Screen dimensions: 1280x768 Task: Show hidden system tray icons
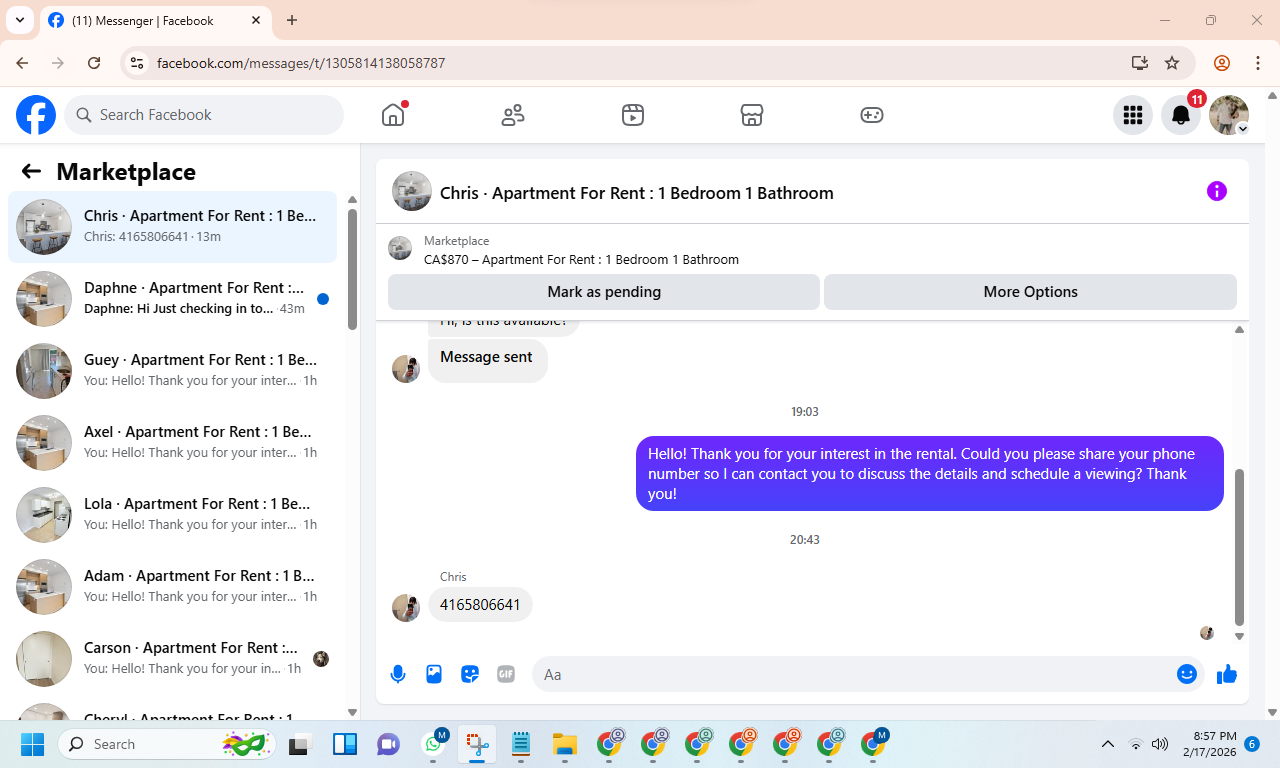coord(1108,744)
